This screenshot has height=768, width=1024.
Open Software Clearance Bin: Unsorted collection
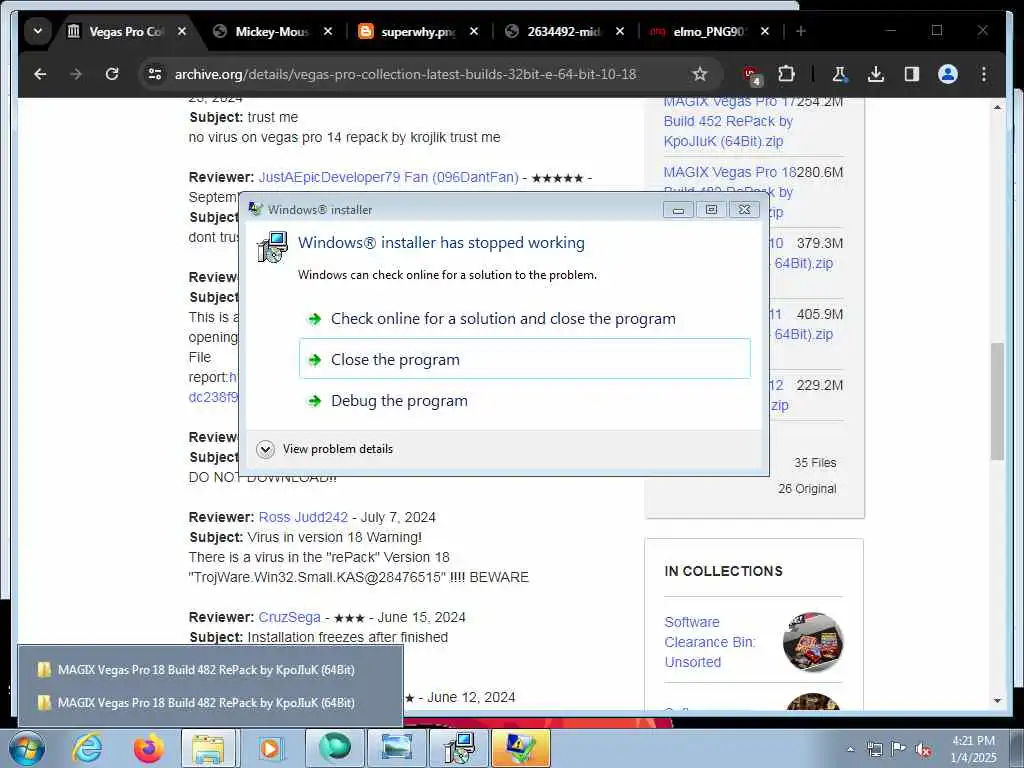pos(710,642)
